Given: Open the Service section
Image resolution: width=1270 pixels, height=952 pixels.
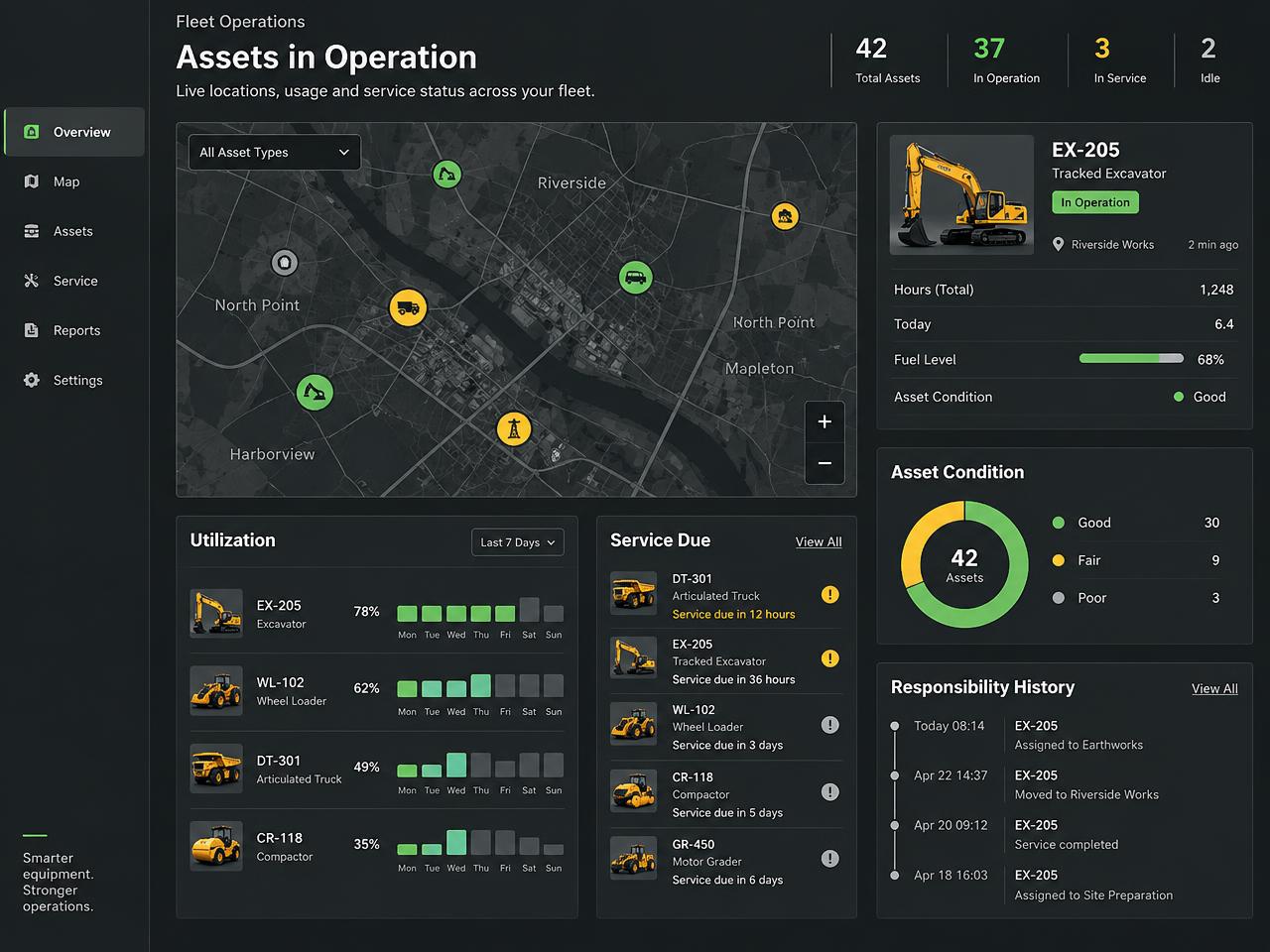Looking at the screenshot, I should [74, 281].
